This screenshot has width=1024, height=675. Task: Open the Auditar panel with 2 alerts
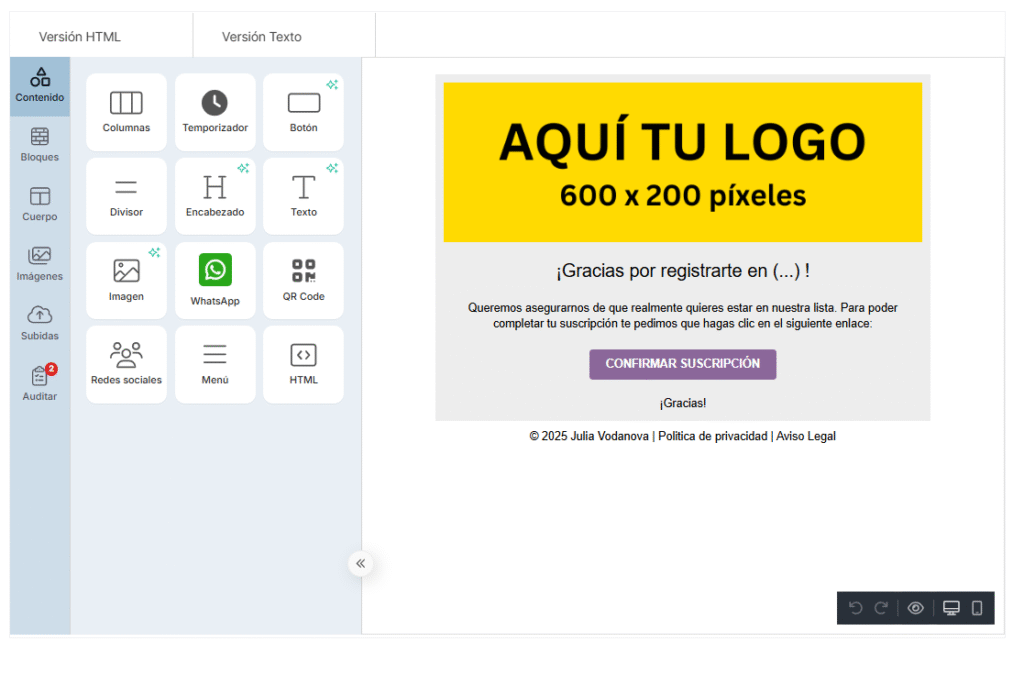(40, 384)
